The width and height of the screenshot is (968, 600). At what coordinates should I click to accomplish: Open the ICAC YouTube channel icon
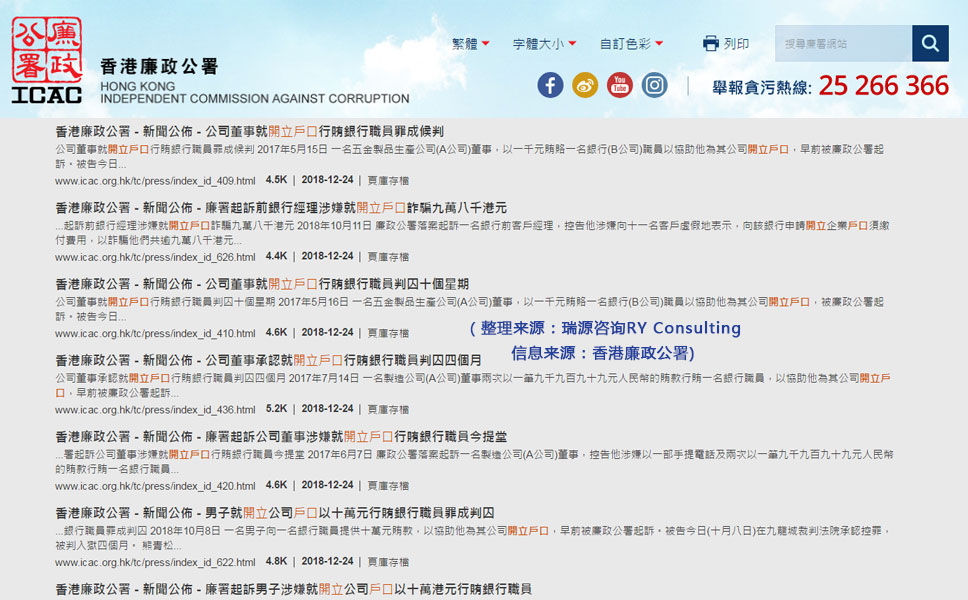pos(619,85)
